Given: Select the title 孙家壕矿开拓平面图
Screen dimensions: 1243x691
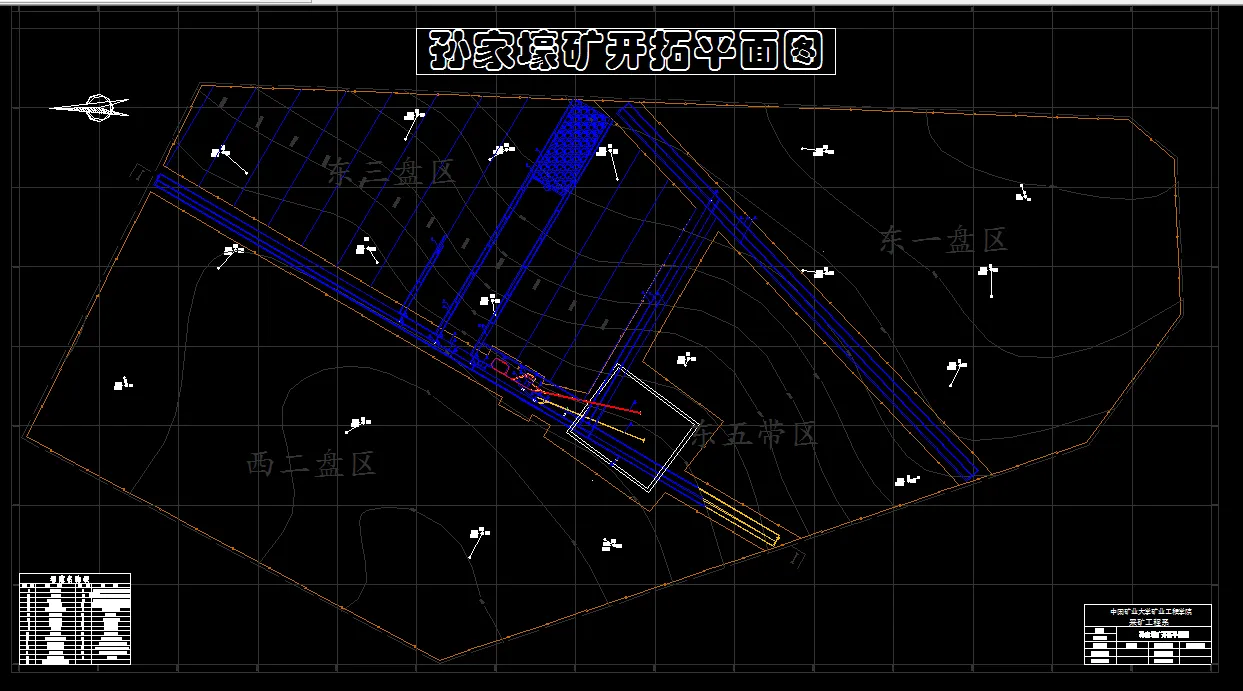Looking at the screenshot, I should click(625, 51).
